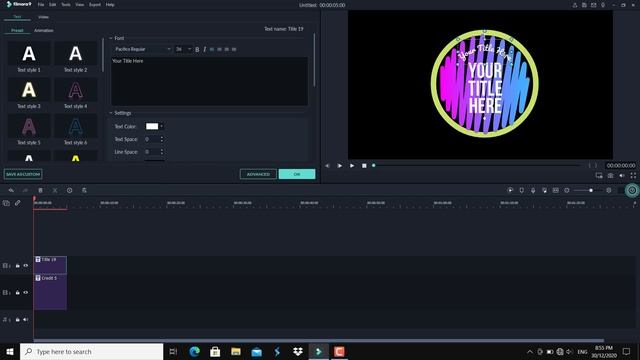Collapse the Font section
640x360 pixels.
[x=111, y=38]
